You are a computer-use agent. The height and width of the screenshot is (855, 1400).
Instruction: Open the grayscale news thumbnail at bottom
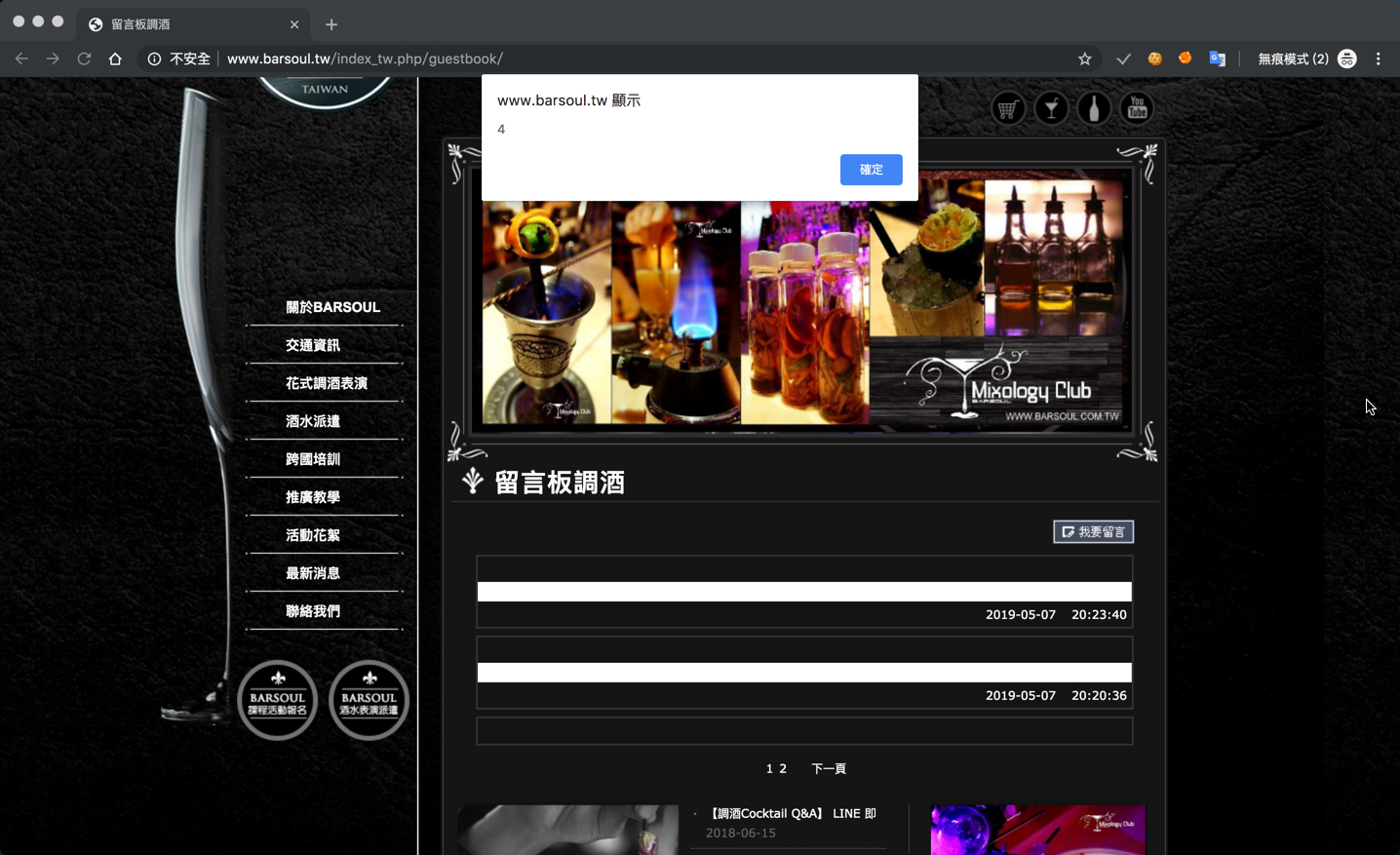coord(568,830)
